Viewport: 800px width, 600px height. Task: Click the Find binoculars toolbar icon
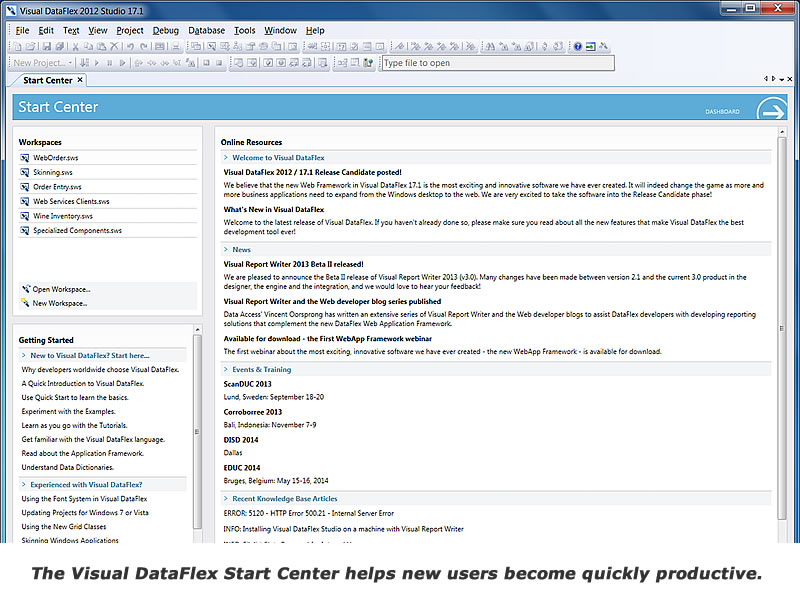490,46
